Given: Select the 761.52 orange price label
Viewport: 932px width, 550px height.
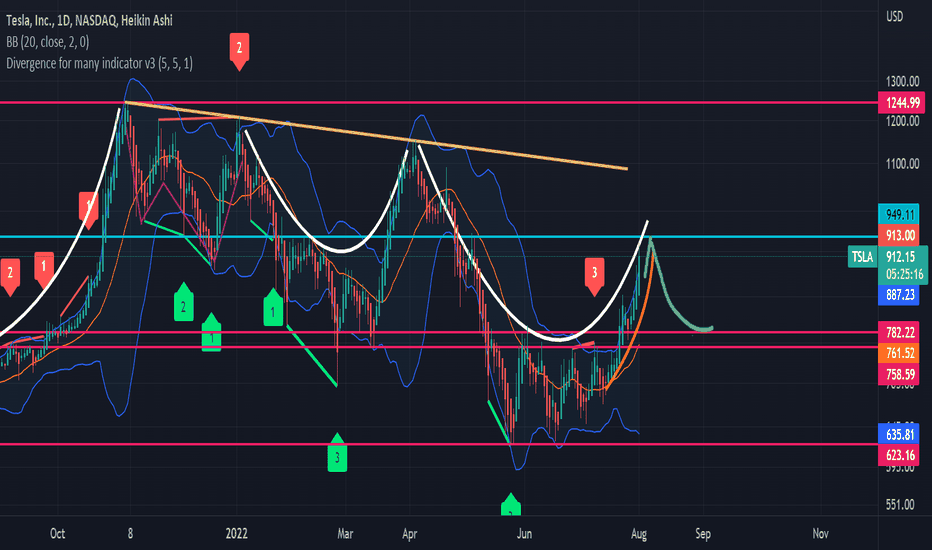Looking at the screenshot, I should [x=899, y=353].
